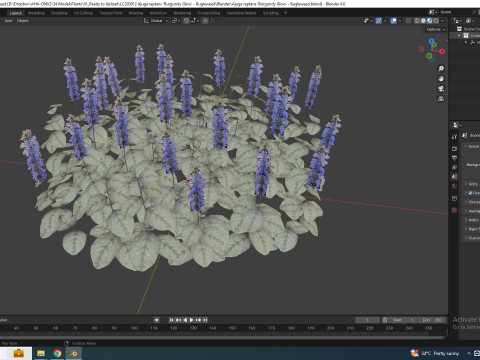Screen dimensions: 480x360
Task: Expand the Rigid Body World panel
Action: click(466, 229)
